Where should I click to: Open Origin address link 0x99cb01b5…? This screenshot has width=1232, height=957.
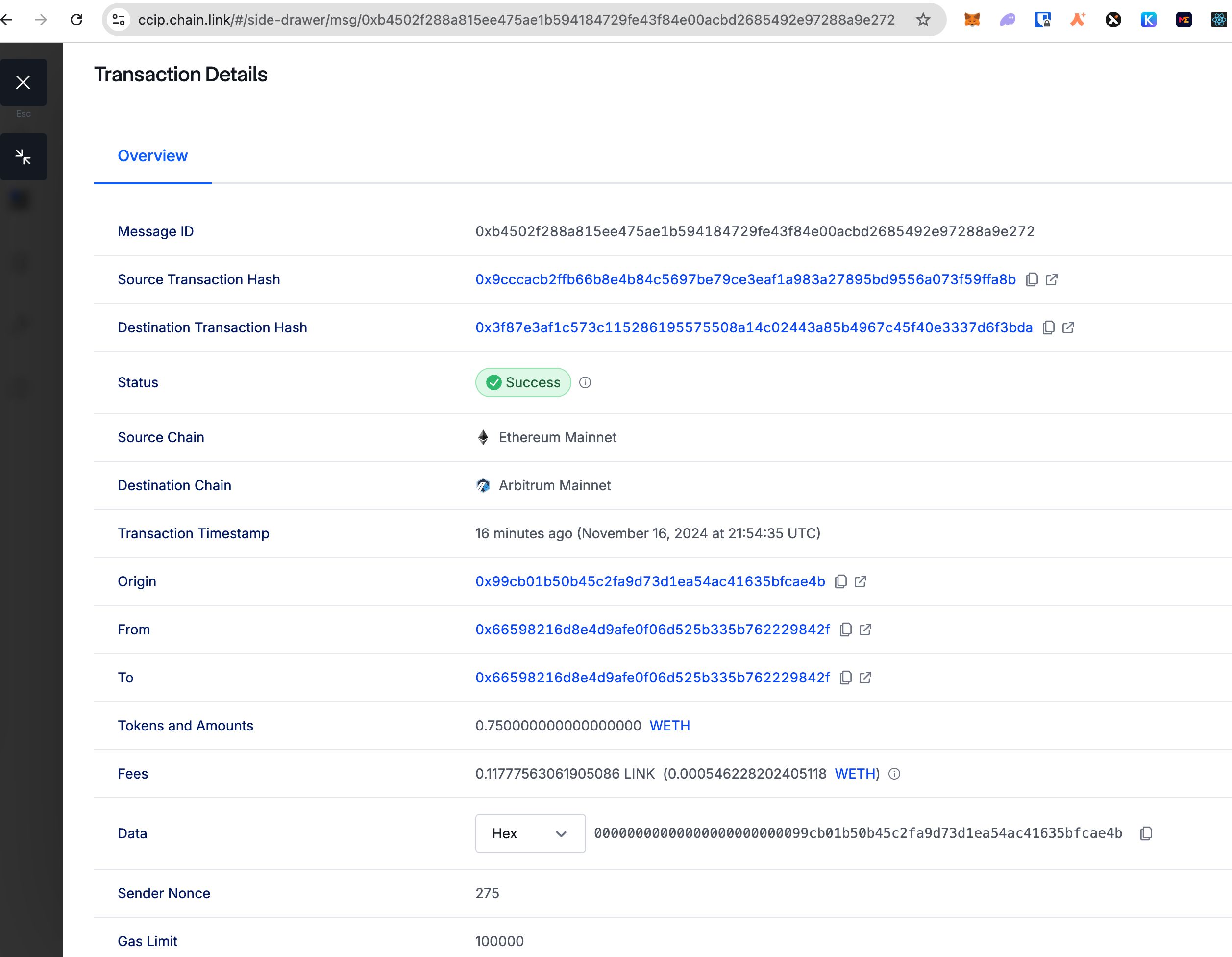650,581
